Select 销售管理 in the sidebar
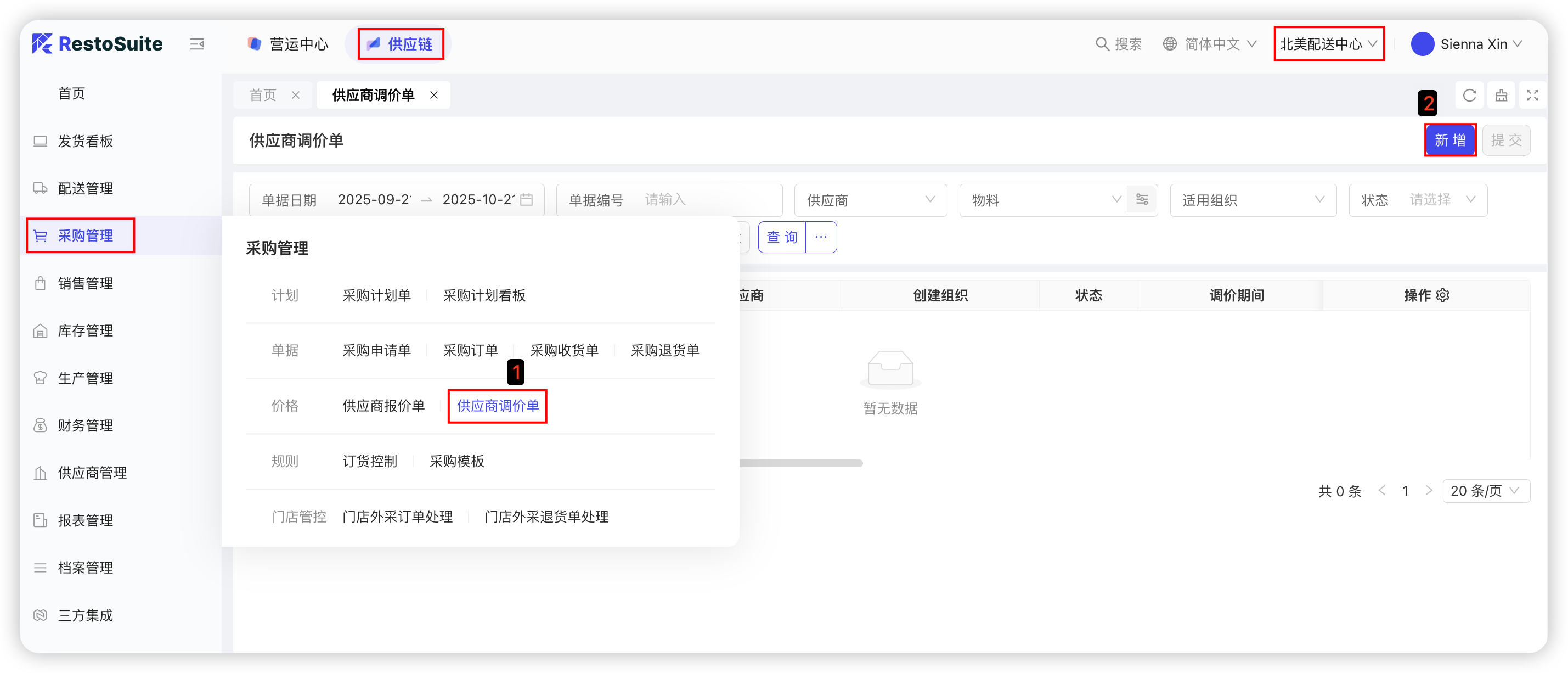Screen dimensions: 1568x673 (x=85, y=283)
